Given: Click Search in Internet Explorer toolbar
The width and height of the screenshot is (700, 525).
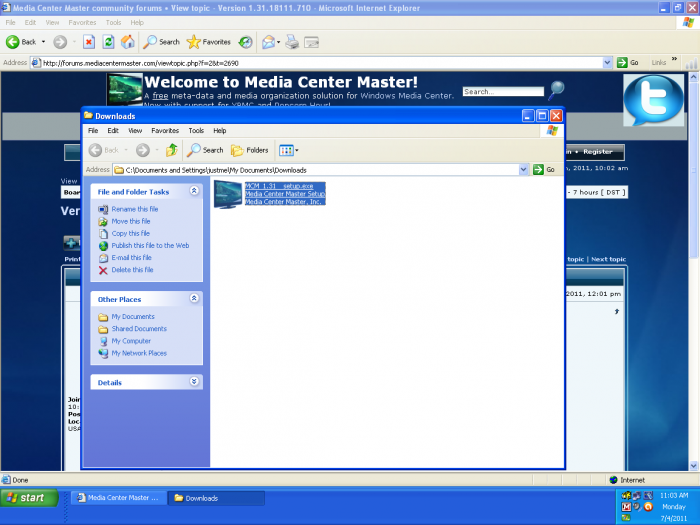Looking at the screenshot, I should point(161,42).
